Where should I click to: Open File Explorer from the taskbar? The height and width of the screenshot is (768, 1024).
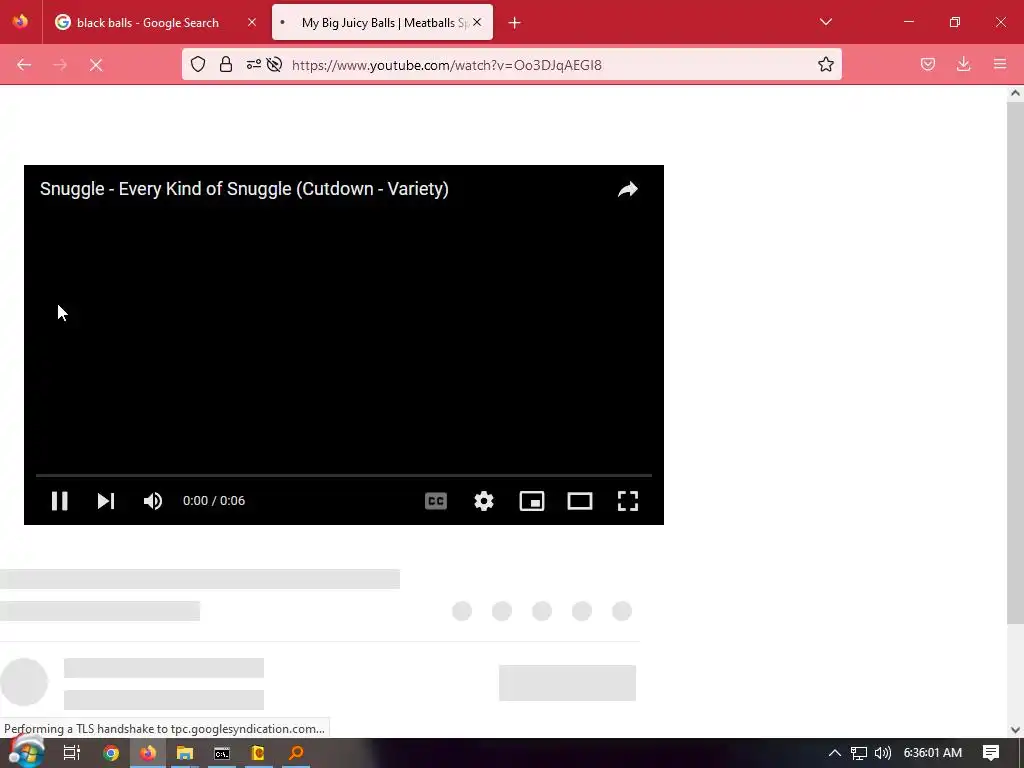tap(185, 753)
